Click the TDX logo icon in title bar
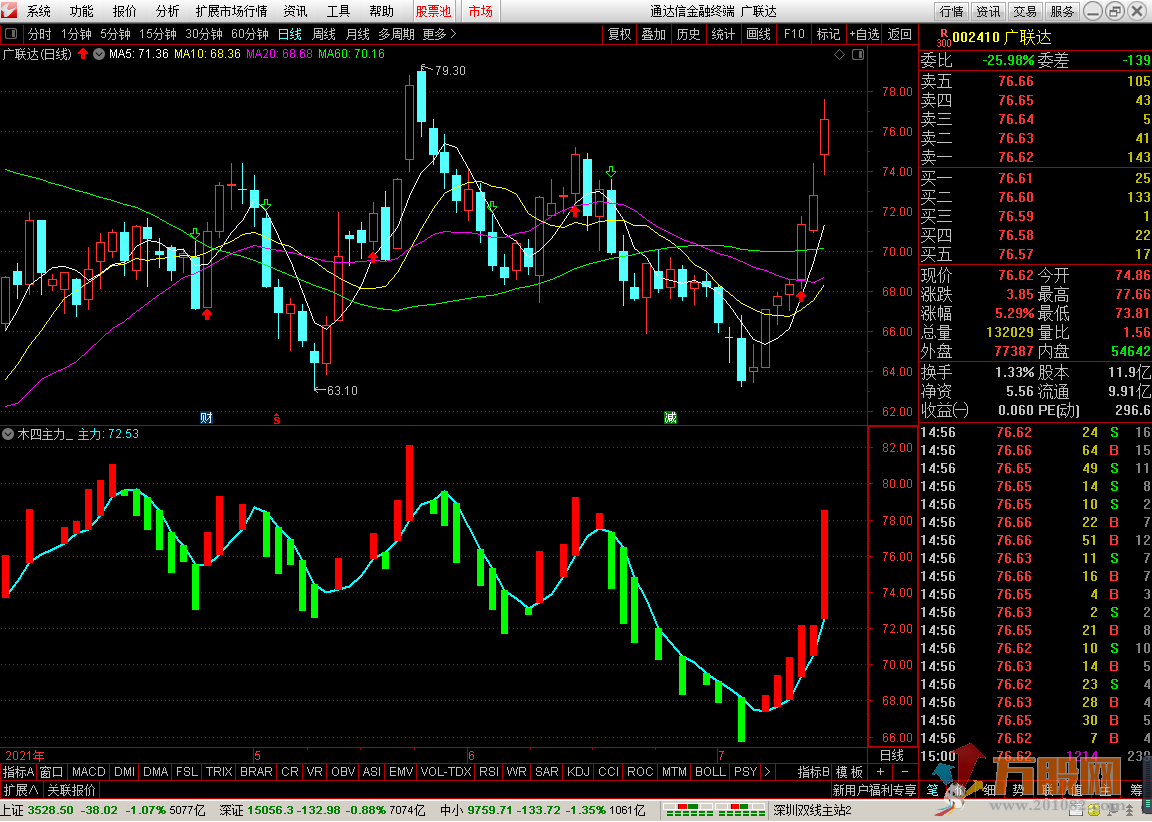 coord(11,12)
